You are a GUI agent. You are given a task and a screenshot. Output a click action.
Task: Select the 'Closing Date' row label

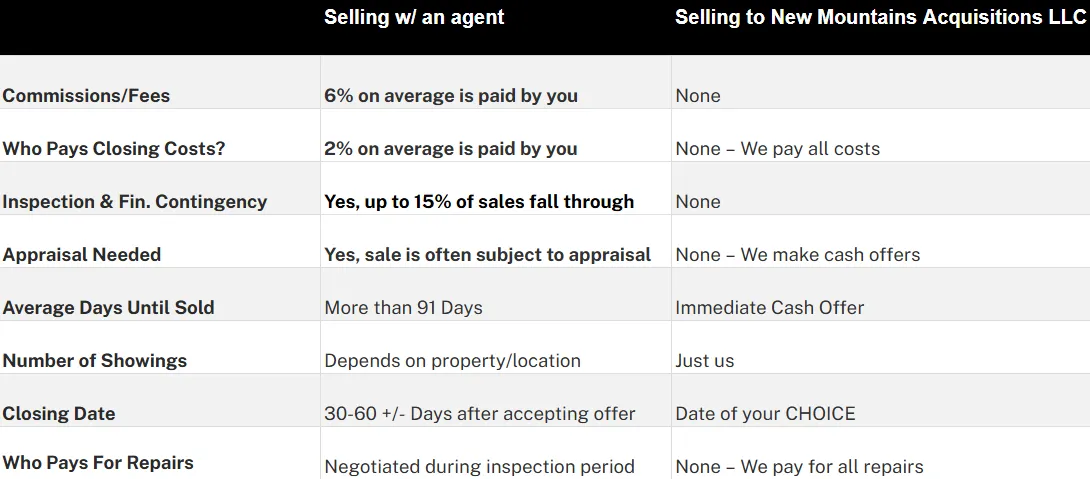coord(59,414)
